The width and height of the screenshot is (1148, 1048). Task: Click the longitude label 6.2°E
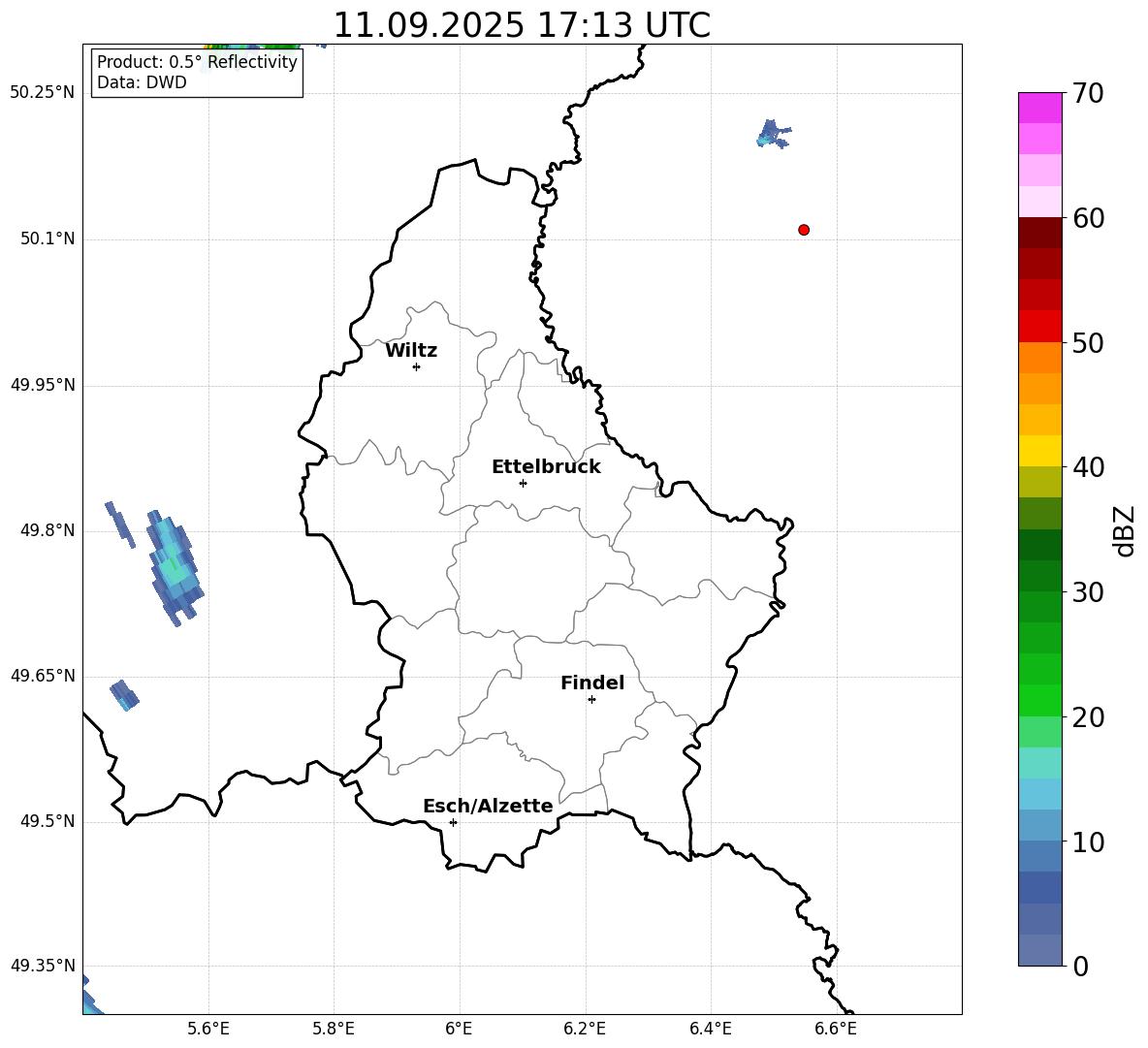coord(585,1029)
